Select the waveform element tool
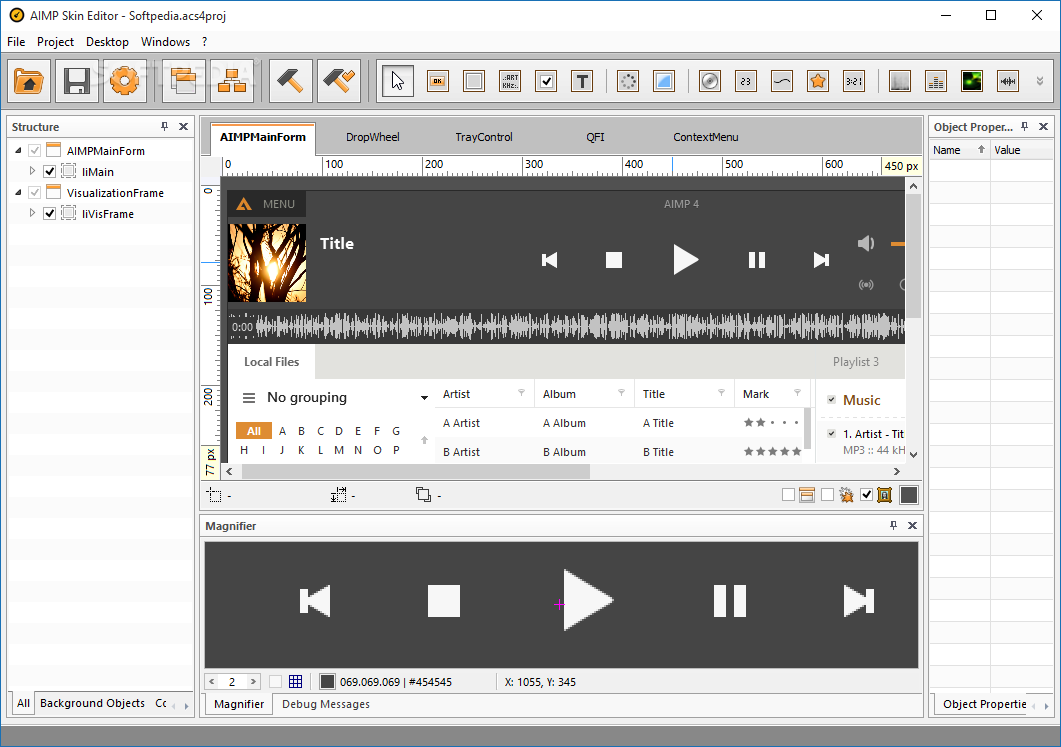 (x=1008, y=82)
